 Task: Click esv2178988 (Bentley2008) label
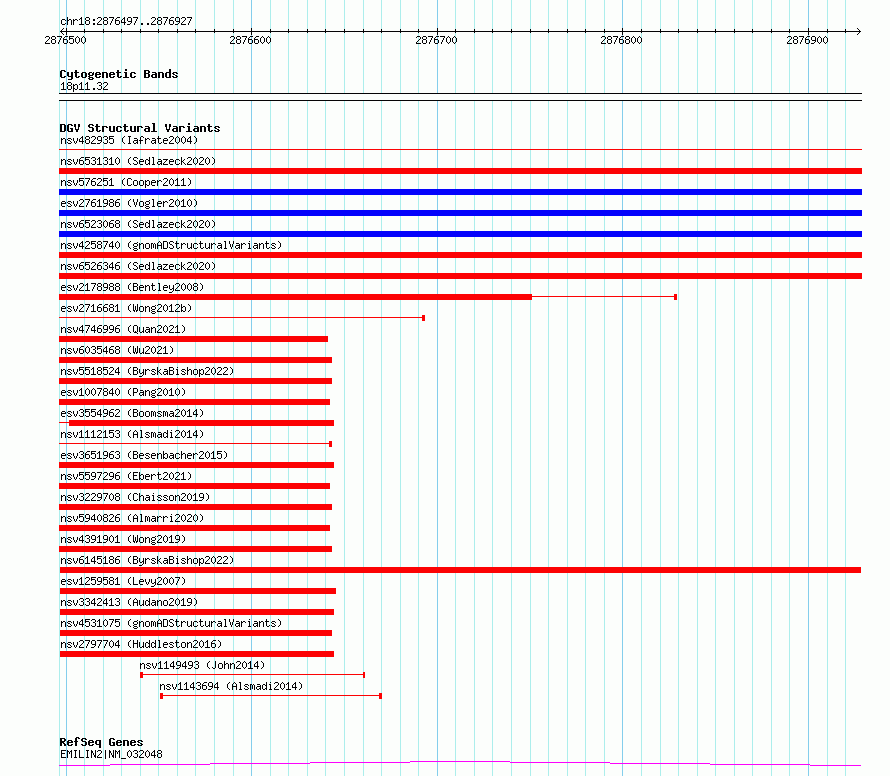click(132, 287)
